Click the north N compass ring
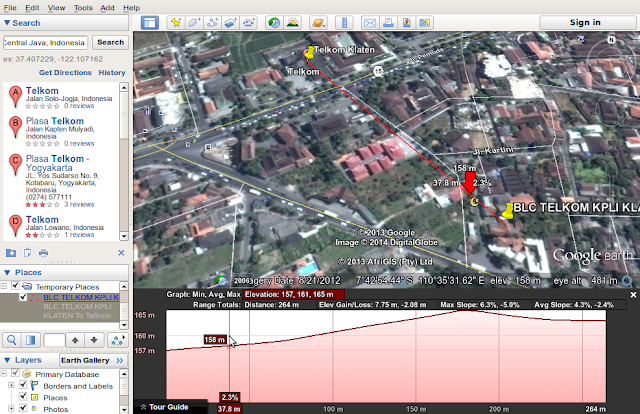 tap(611, 40)
